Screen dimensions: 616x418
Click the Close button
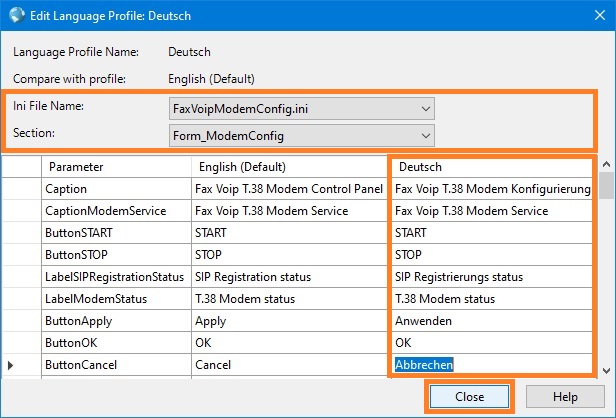pyautogui.click(x=469, y=397)
